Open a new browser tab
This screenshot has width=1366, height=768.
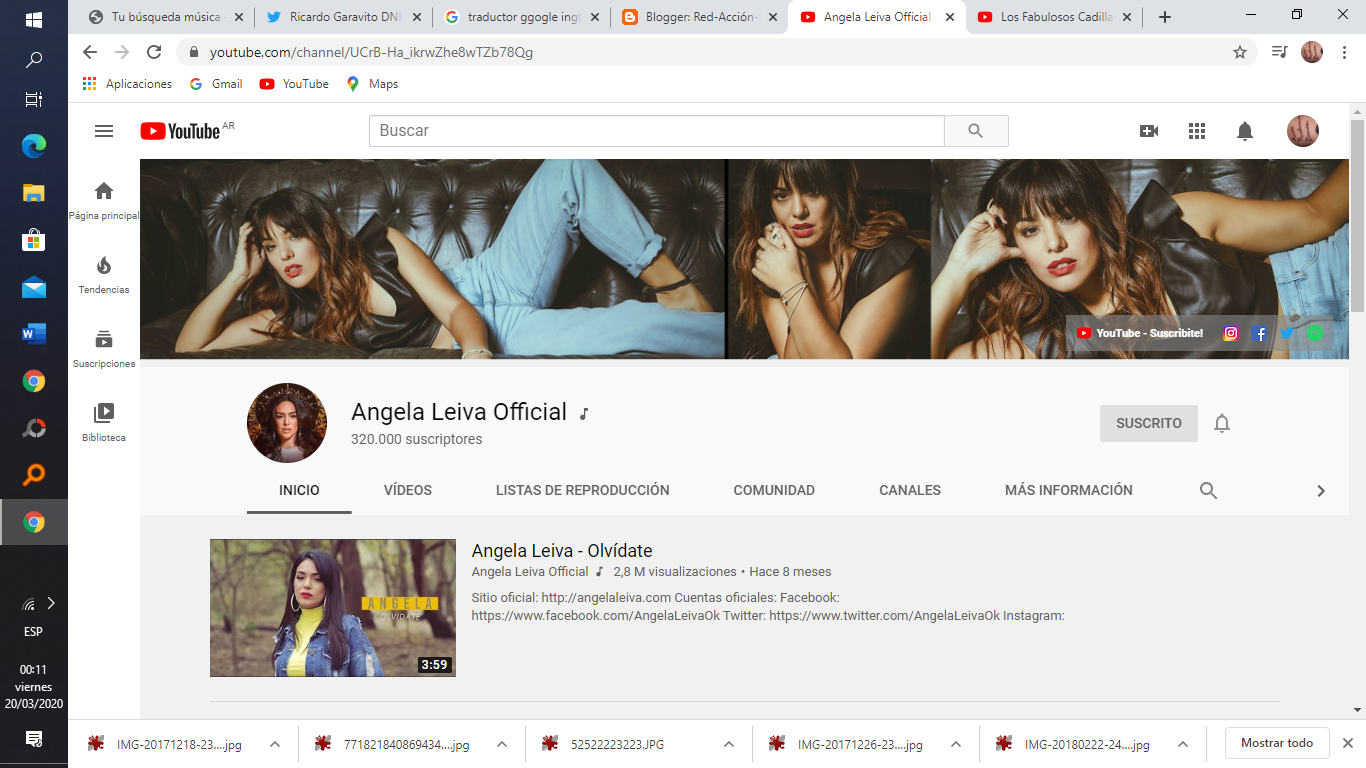click(x=1164, y=17)
